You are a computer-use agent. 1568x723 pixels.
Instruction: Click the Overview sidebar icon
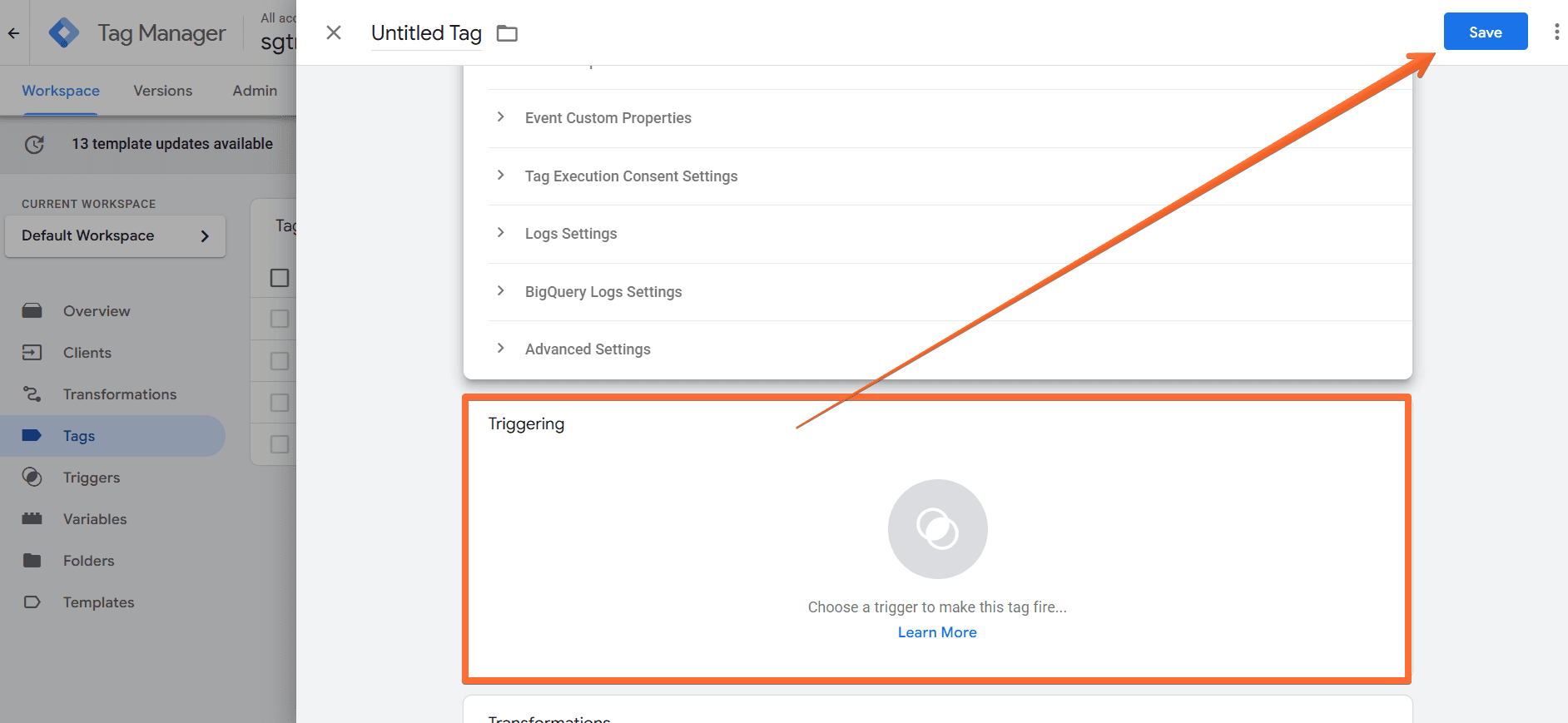pyautogui.click(x=32, y=311)
